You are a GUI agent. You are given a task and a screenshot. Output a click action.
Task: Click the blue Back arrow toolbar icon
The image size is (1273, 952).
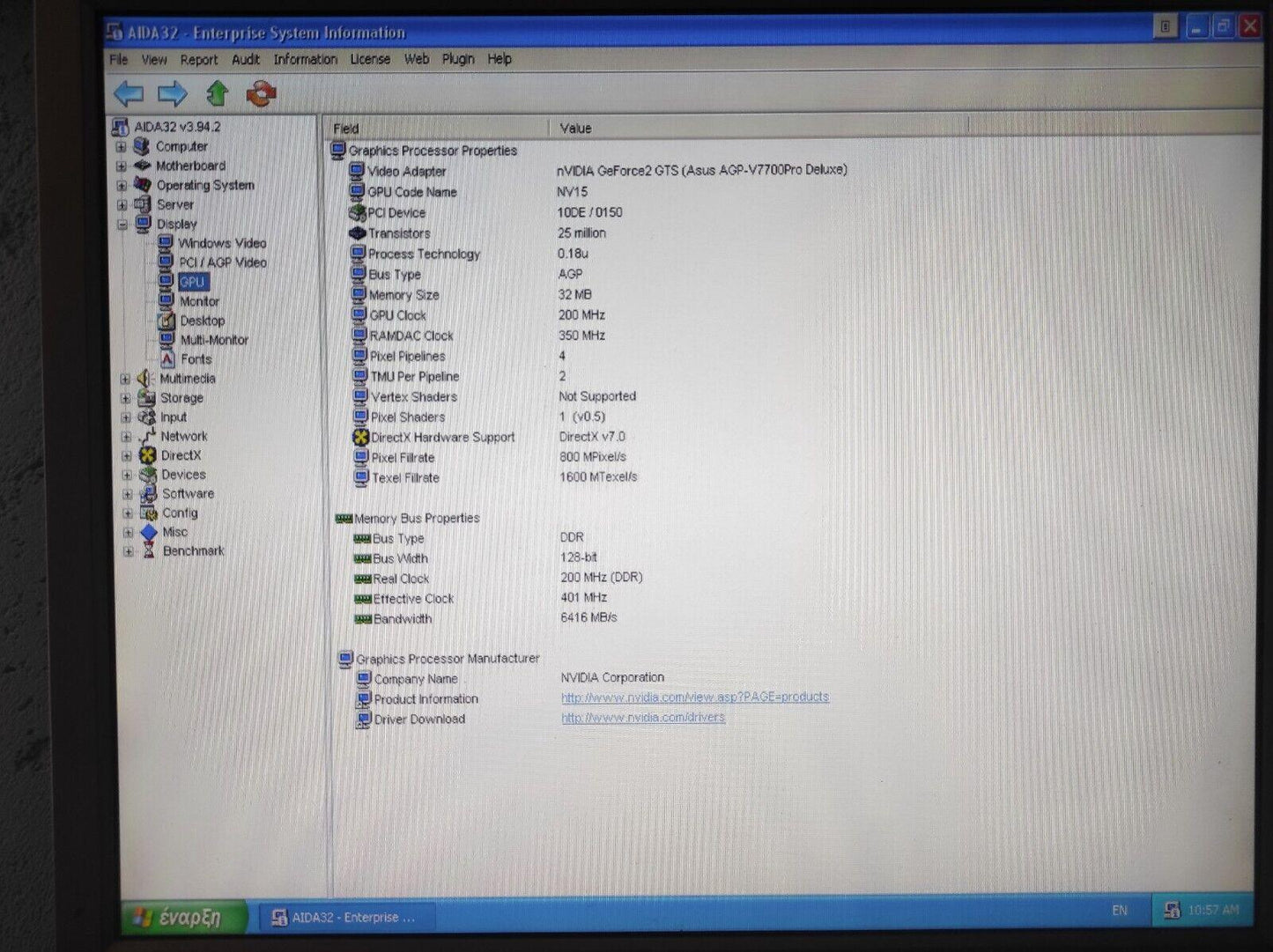(129, 93)
